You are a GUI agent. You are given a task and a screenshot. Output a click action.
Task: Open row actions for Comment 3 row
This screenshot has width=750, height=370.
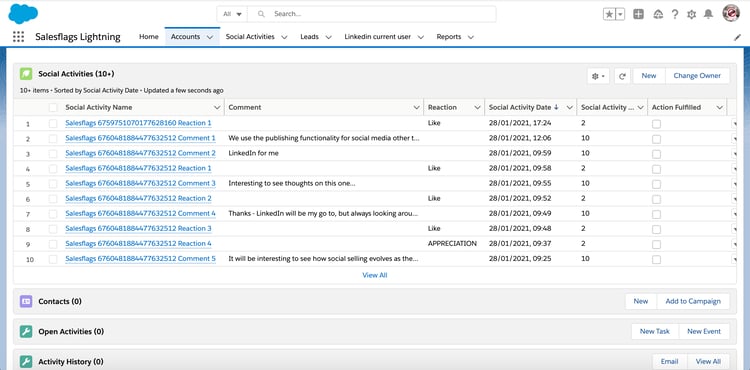[x=734, y=184]
